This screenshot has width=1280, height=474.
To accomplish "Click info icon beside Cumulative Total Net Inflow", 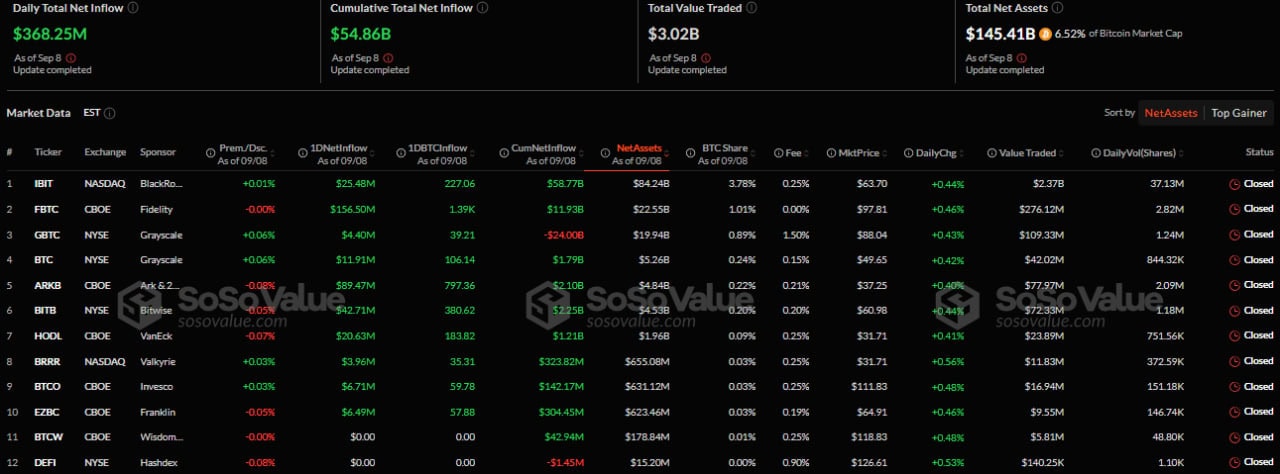I will click(483, 8).
